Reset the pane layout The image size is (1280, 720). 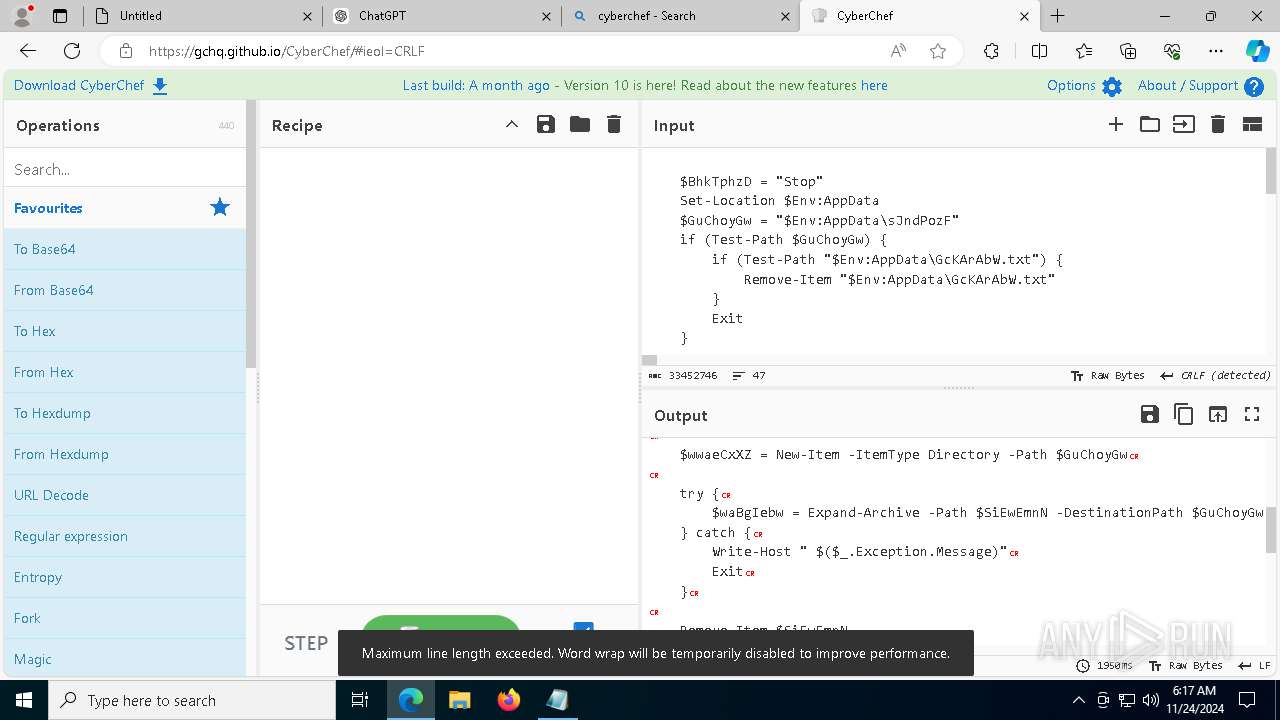tap(1252, 125)
